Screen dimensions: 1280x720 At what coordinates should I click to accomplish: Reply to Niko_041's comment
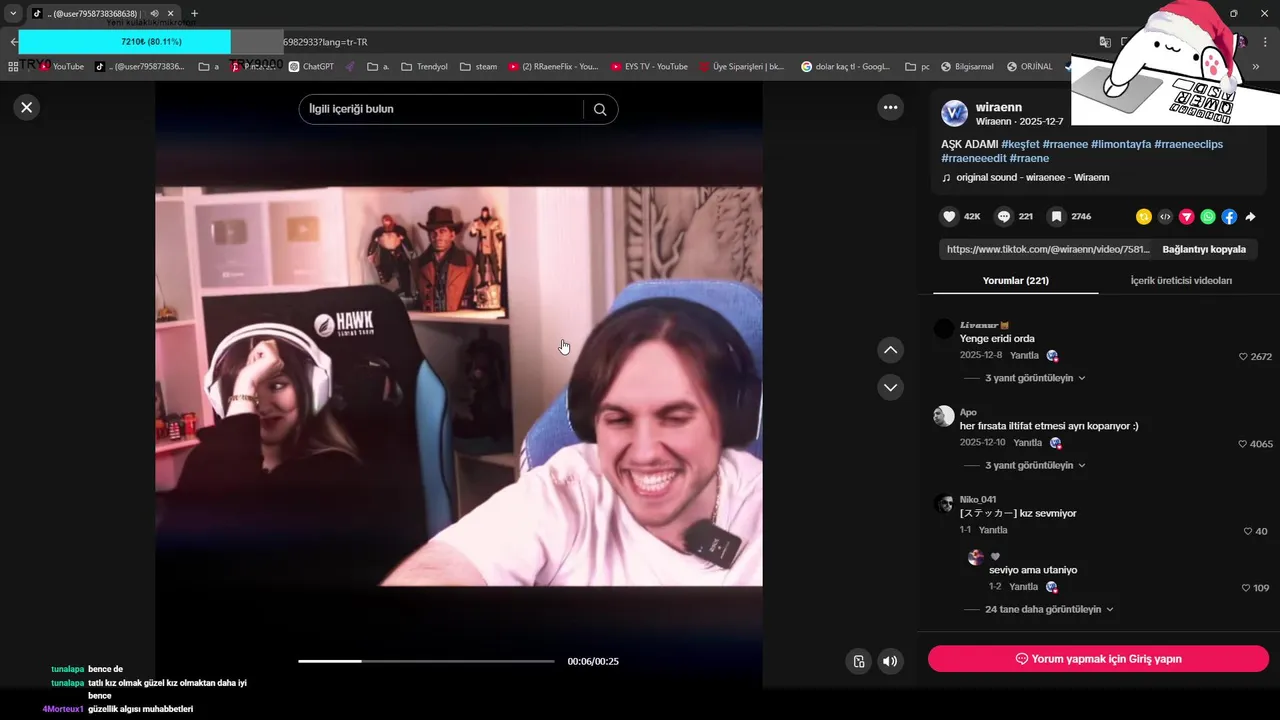pos(993,530)
